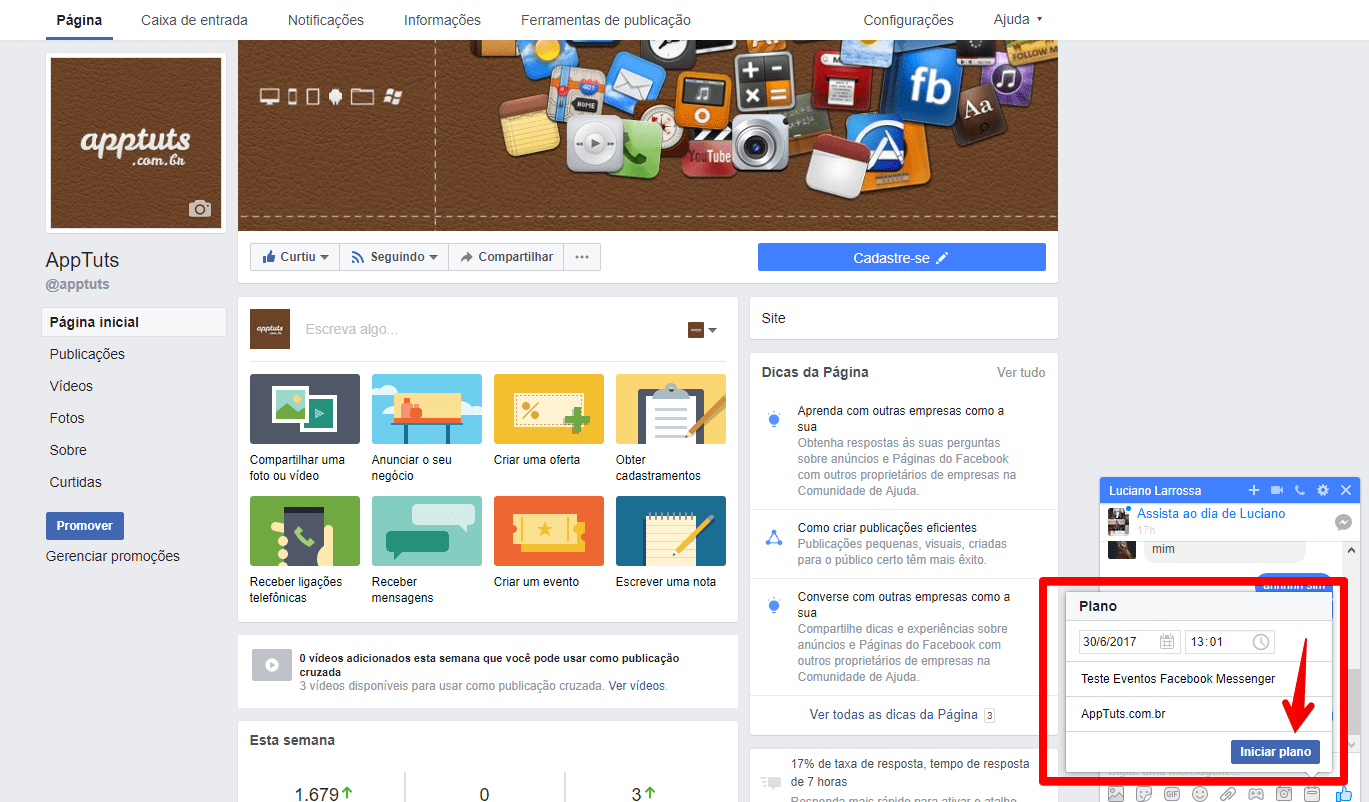This screenshot has width=1369, height=802.
Task: Select 'Receber ligações telefônicas' tile
Action: pos(305,551)
